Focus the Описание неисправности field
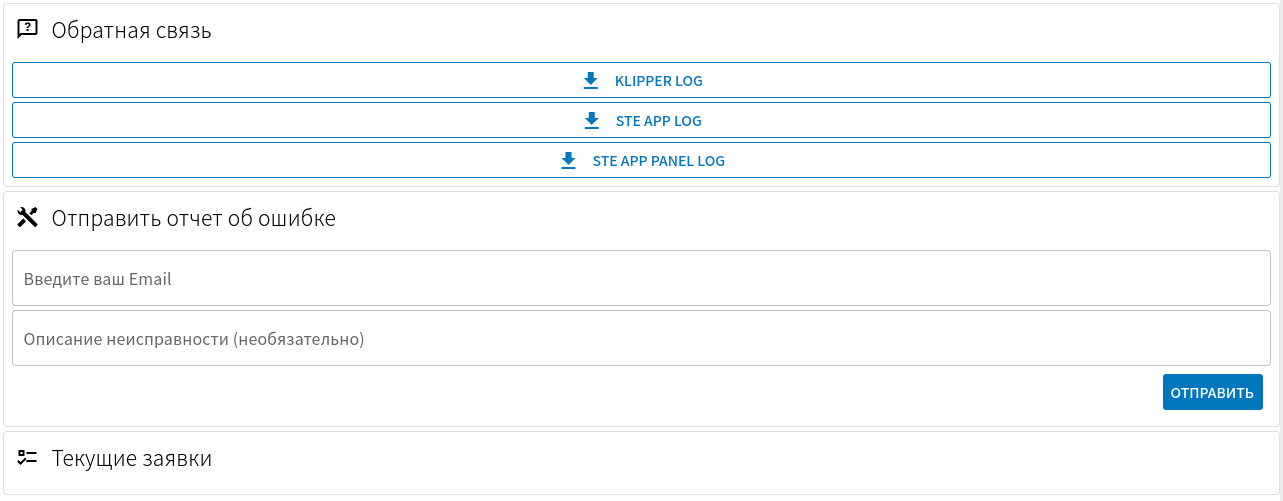Screen dimensions: 1283x501 tap(641, 338)
